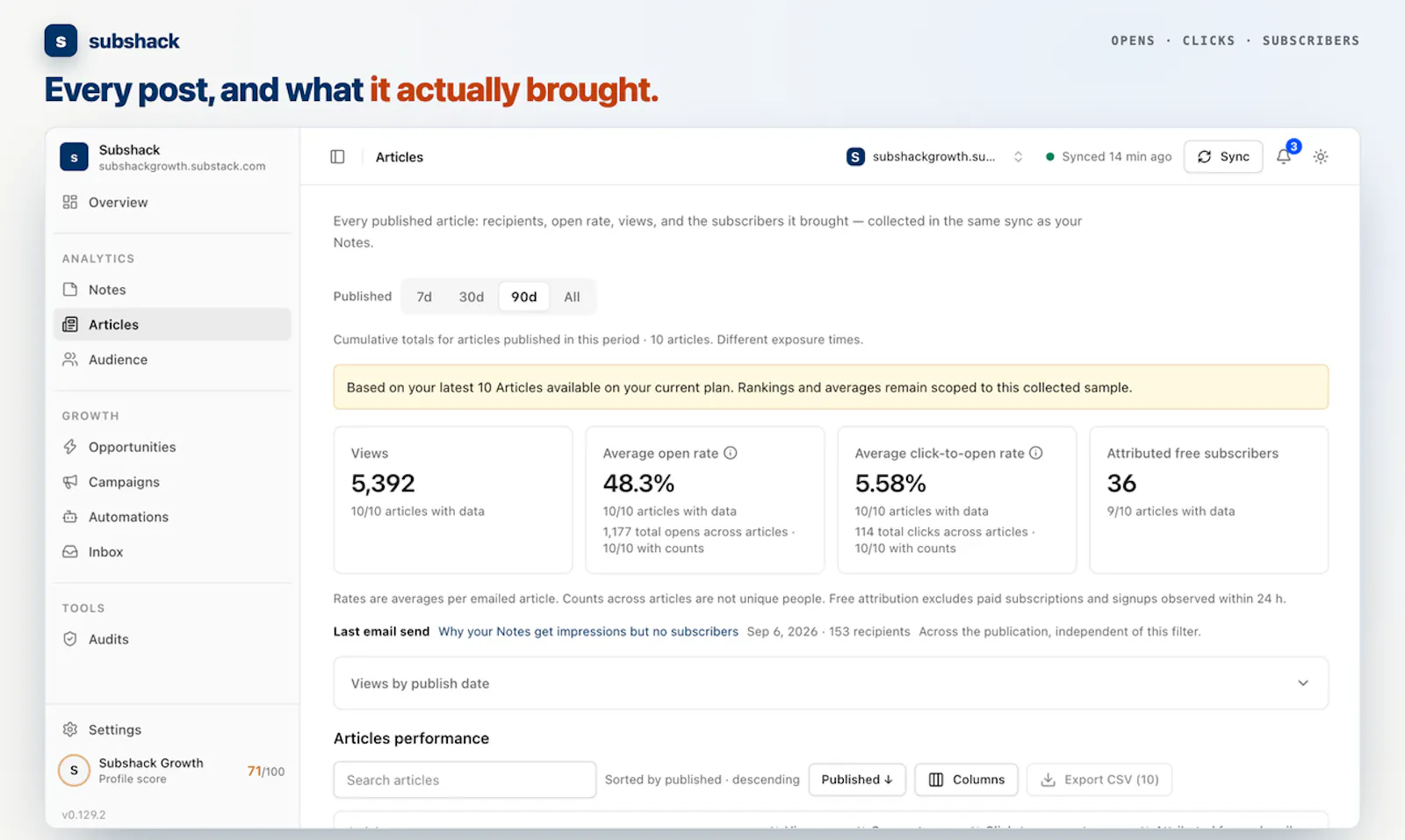Open the Inbox page

(172, 552)
